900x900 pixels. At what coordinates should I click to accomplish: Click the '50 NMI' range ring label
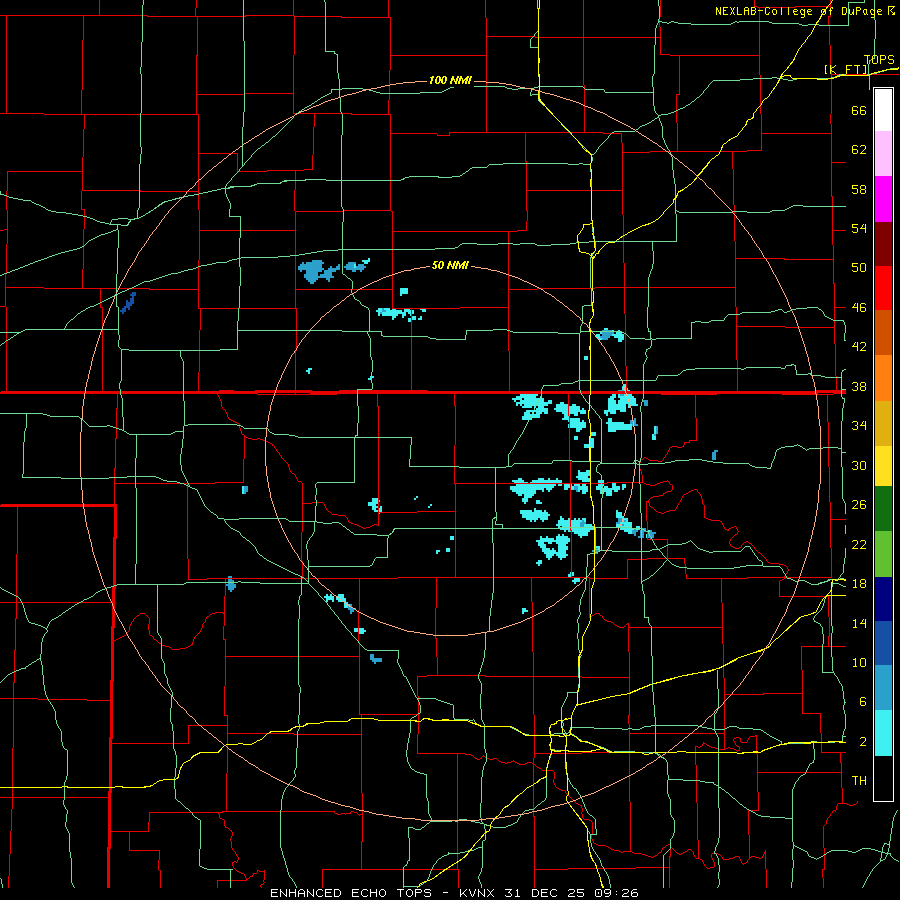450,265
